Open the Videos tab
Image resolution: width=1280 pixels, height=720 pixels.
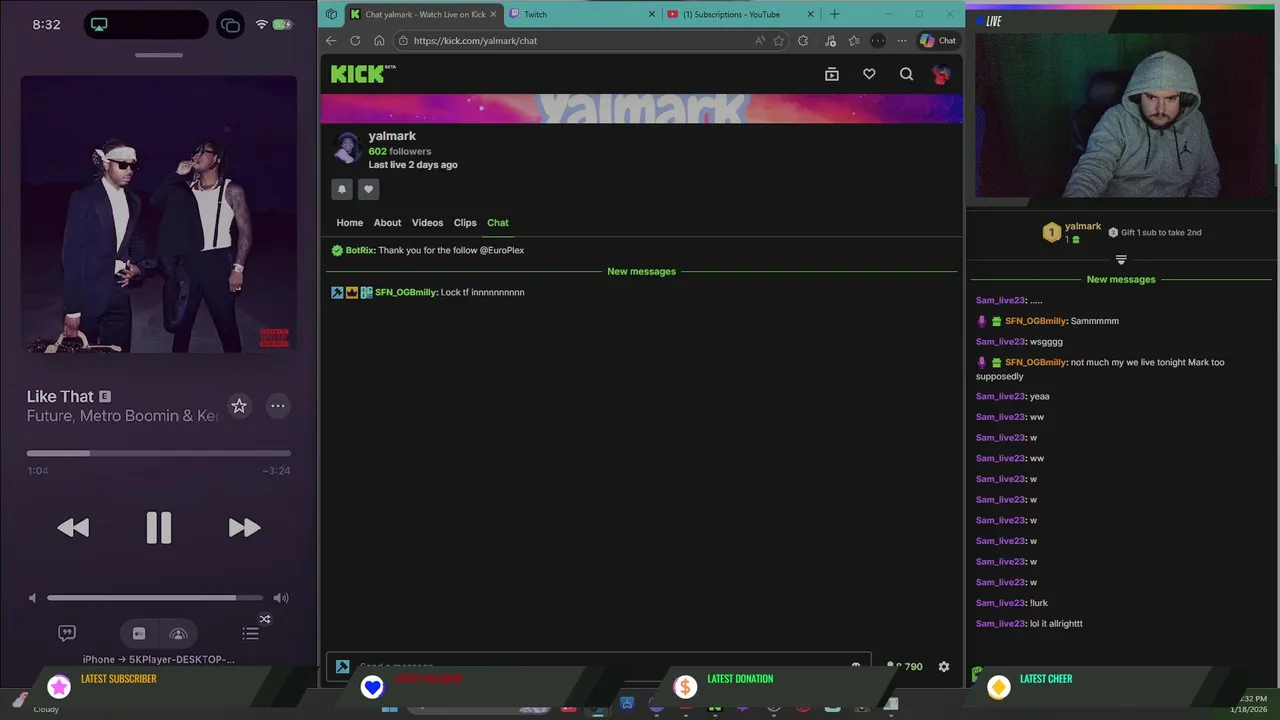(x=427, y=223)
